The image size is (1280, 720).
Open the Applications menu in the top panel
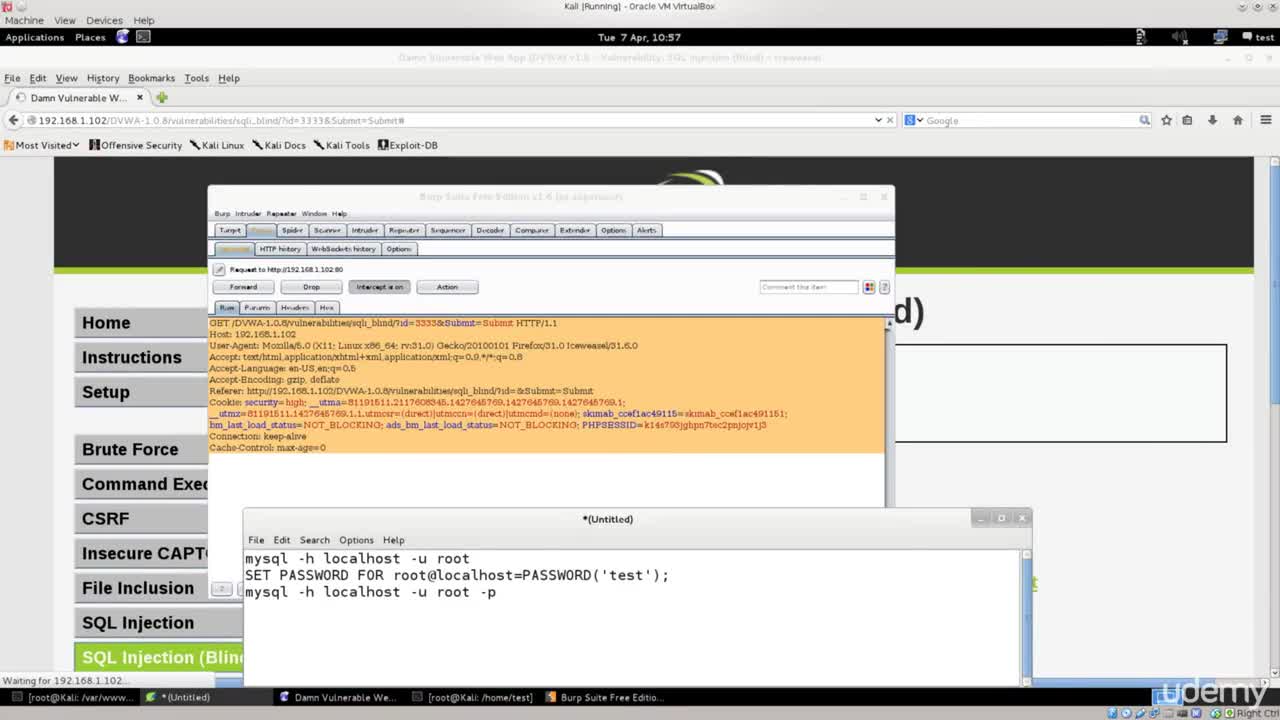tap(34, 37)
